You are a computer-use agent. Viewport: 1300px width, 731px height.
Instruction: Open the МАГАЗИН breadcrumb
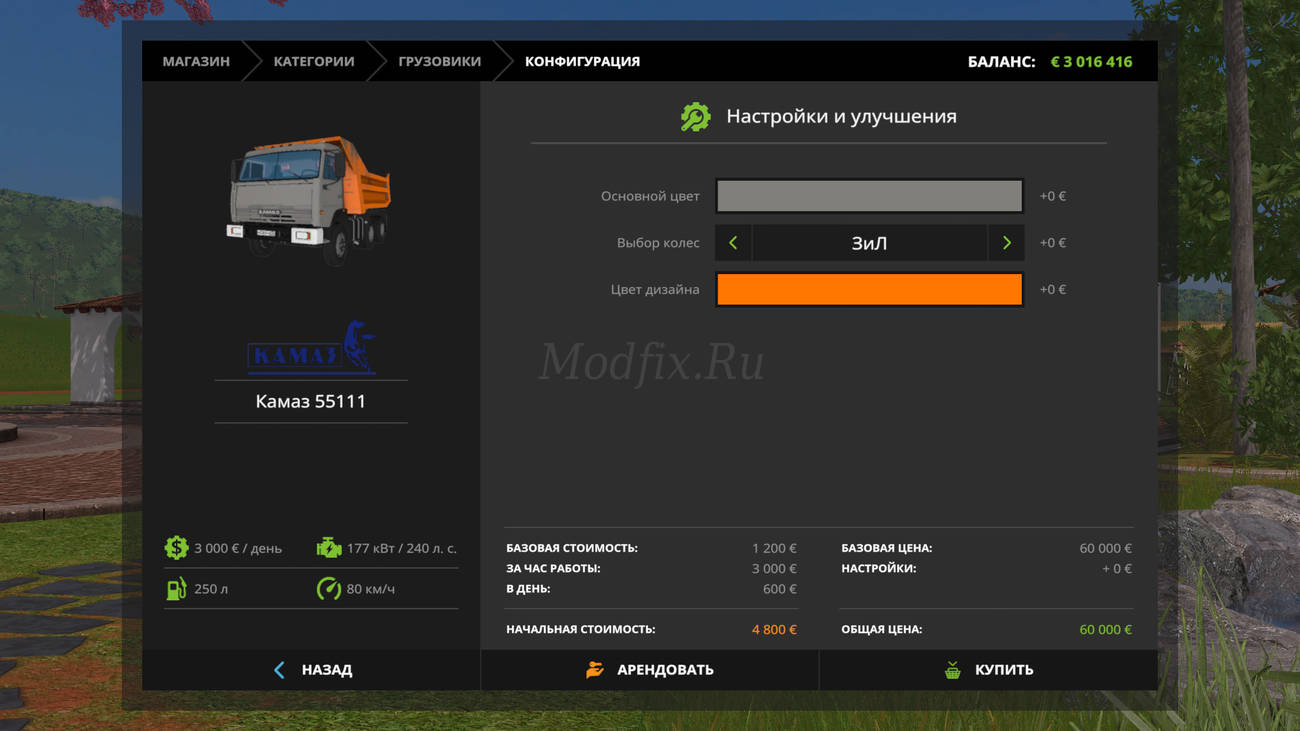tap(196, 61)
